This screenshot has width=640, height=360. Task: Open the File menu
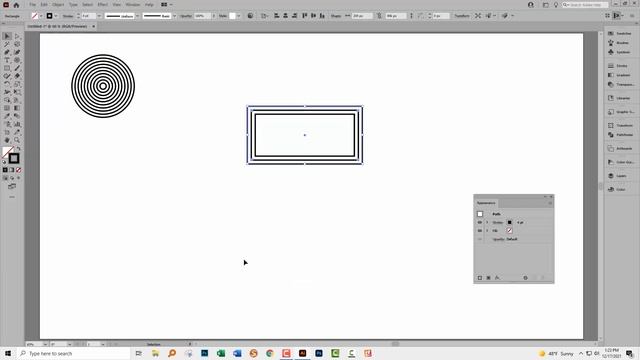[x=32, y=5]
